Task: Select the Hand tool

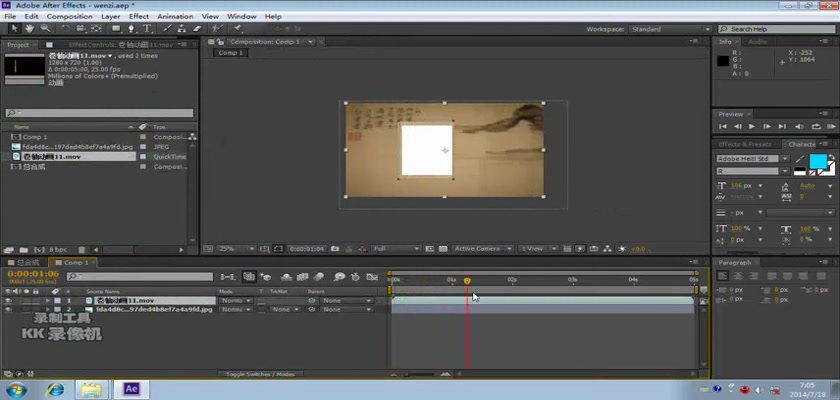Action: click(29, 28)
